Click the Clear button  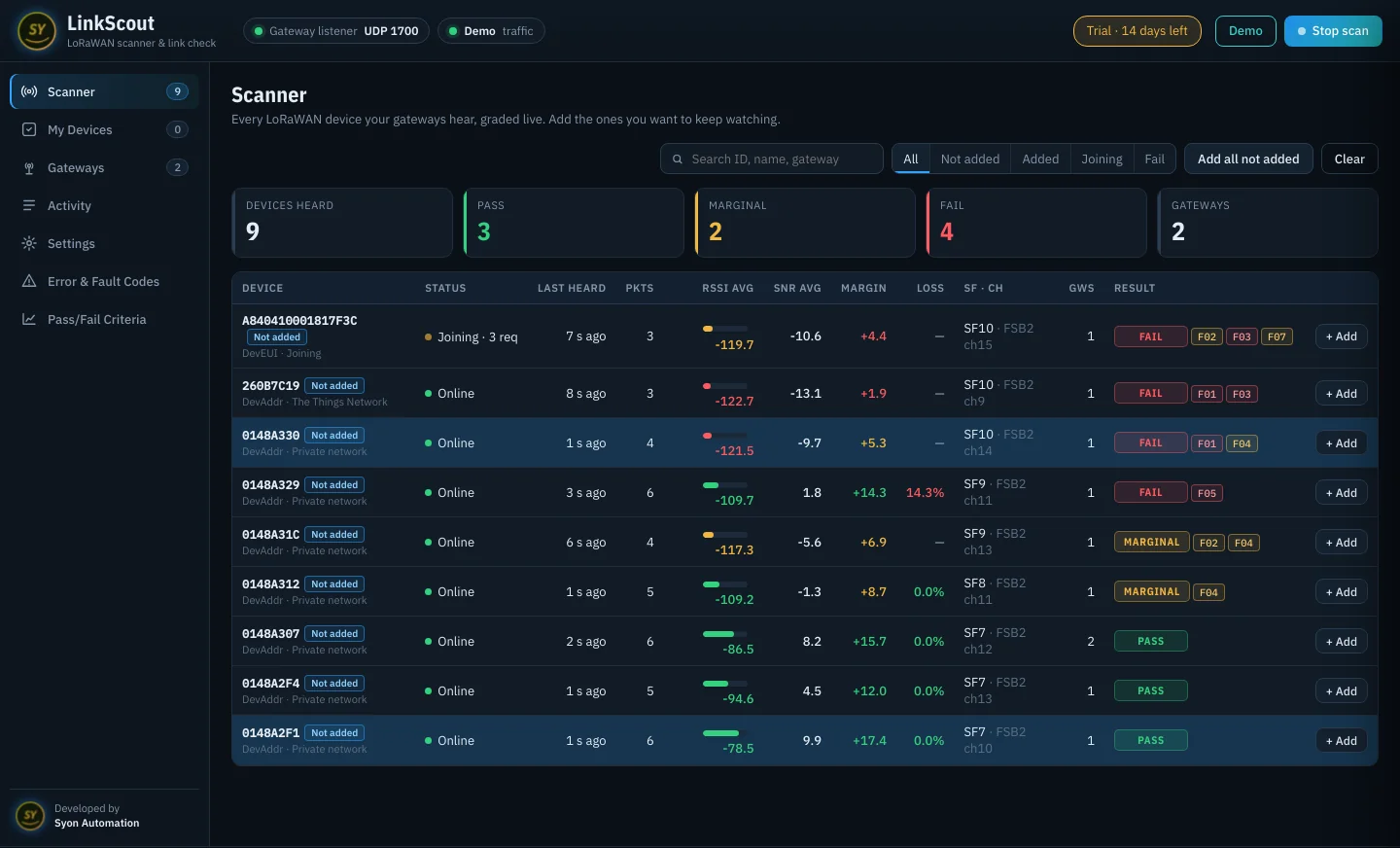[1349, 159]
